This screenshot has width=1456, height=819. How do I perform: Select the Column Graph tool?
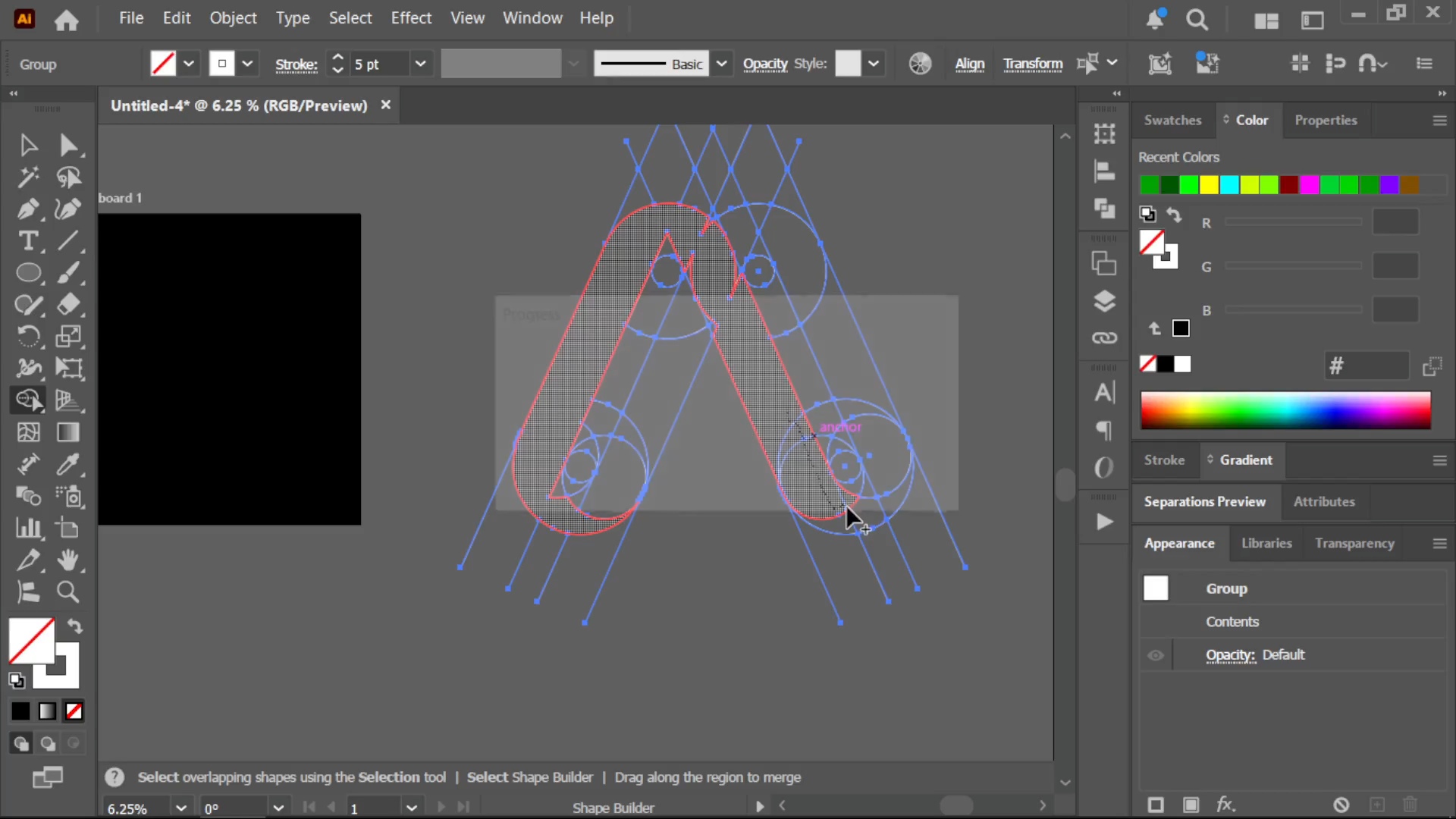pyautogui.click(x=28, y=528)
